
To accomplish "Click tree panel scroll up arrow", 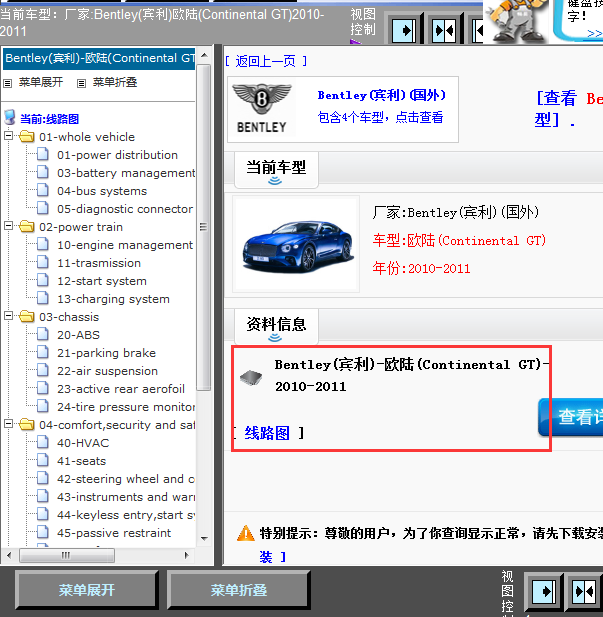I will click(204, 55).
